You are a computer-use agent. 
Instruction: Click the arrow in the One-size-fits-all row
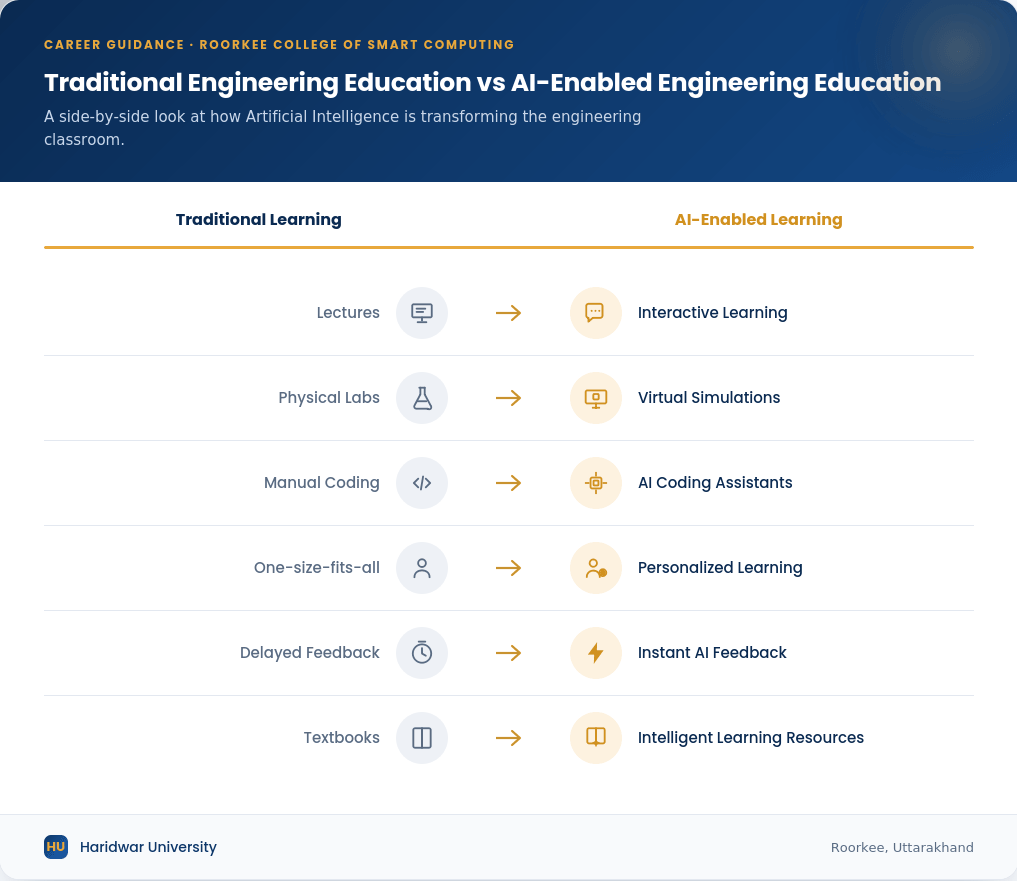508,568
